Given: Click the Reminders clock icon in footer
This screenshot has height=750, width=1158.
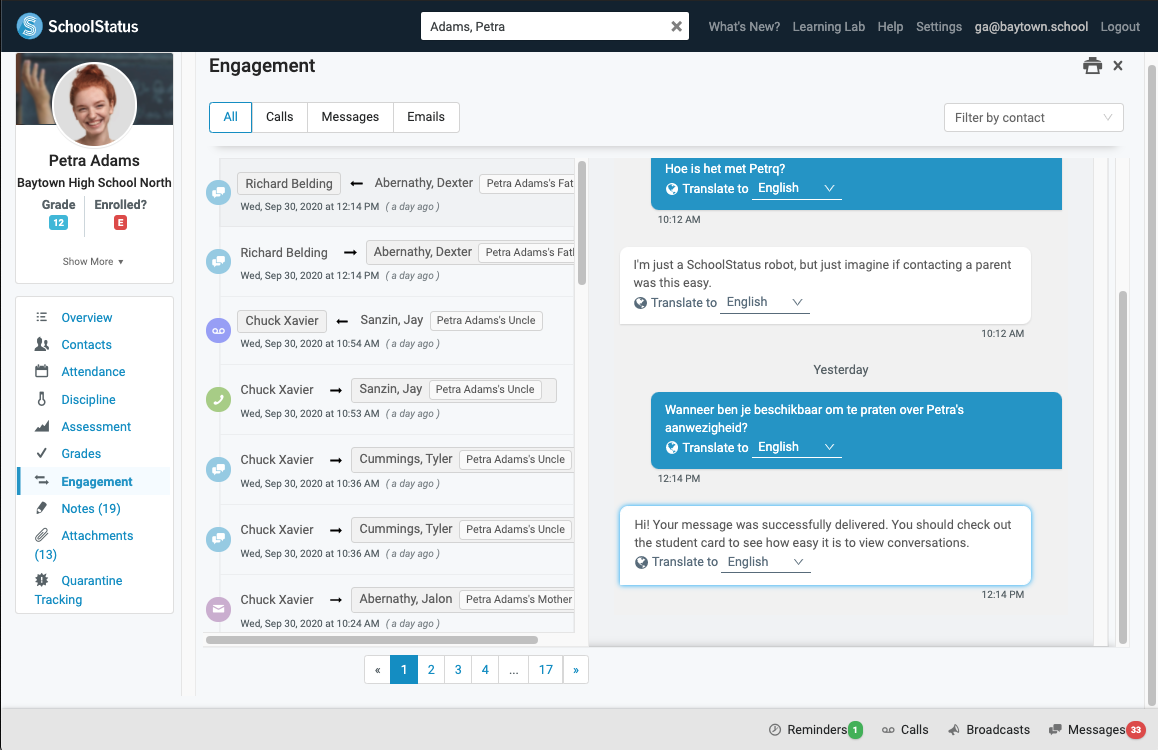Looking at the screenshot, I should click(x=775, y=729).
